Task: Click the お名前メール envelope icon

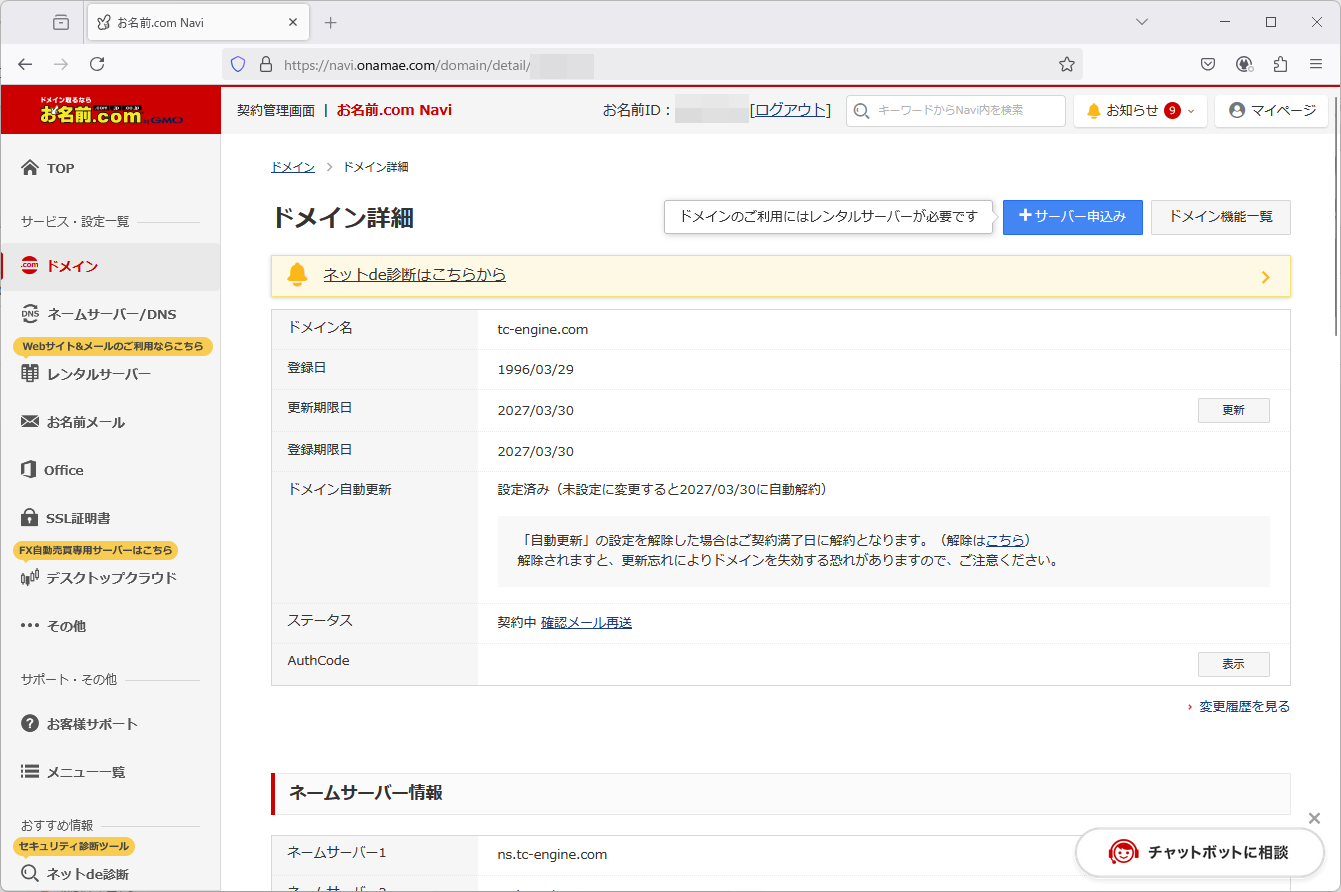Action: pos(30,422)
